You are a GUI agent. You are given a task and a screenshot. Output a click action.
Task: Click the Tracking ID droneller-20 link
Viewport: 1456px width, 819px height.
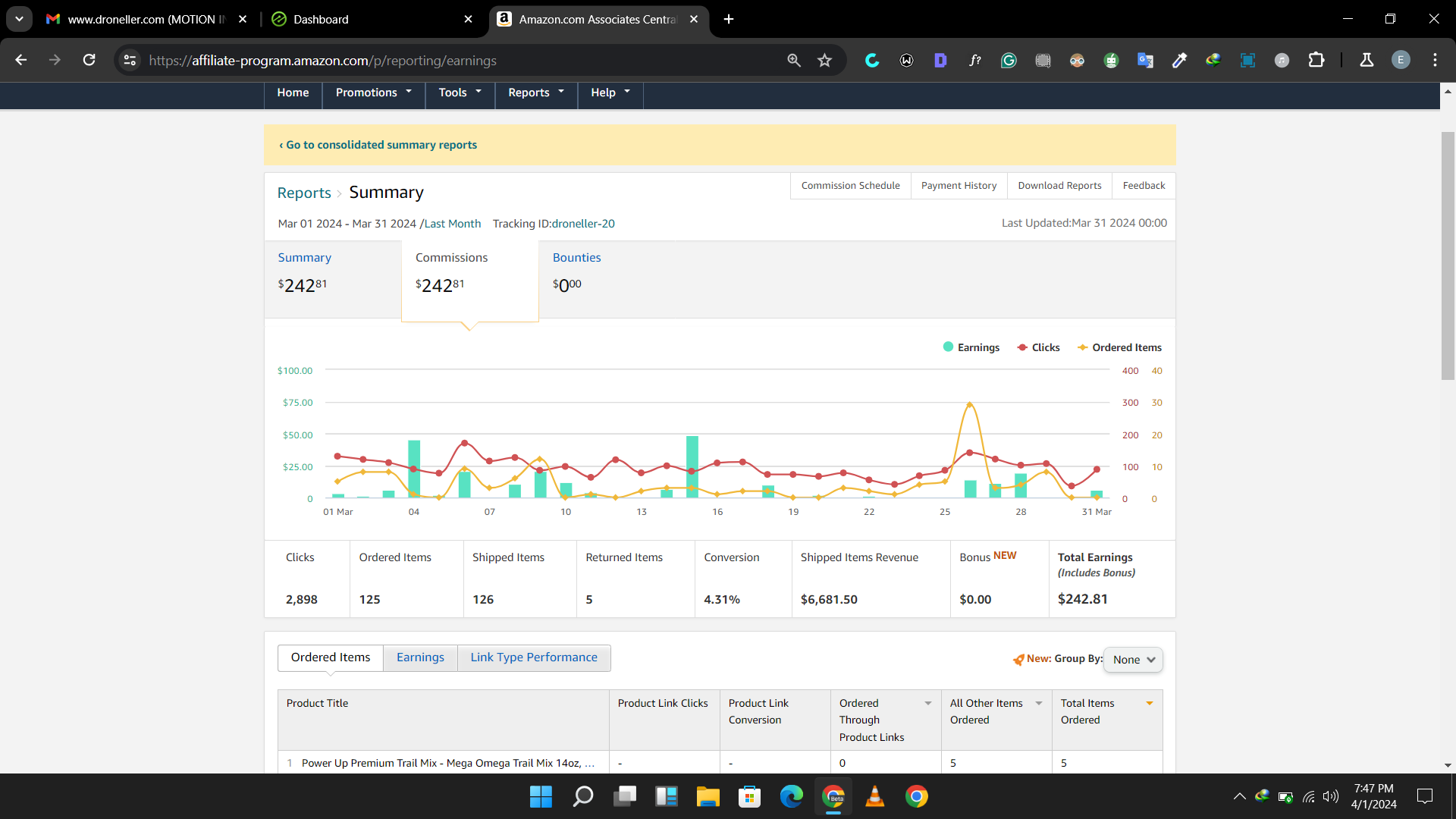tap(583, 224)
